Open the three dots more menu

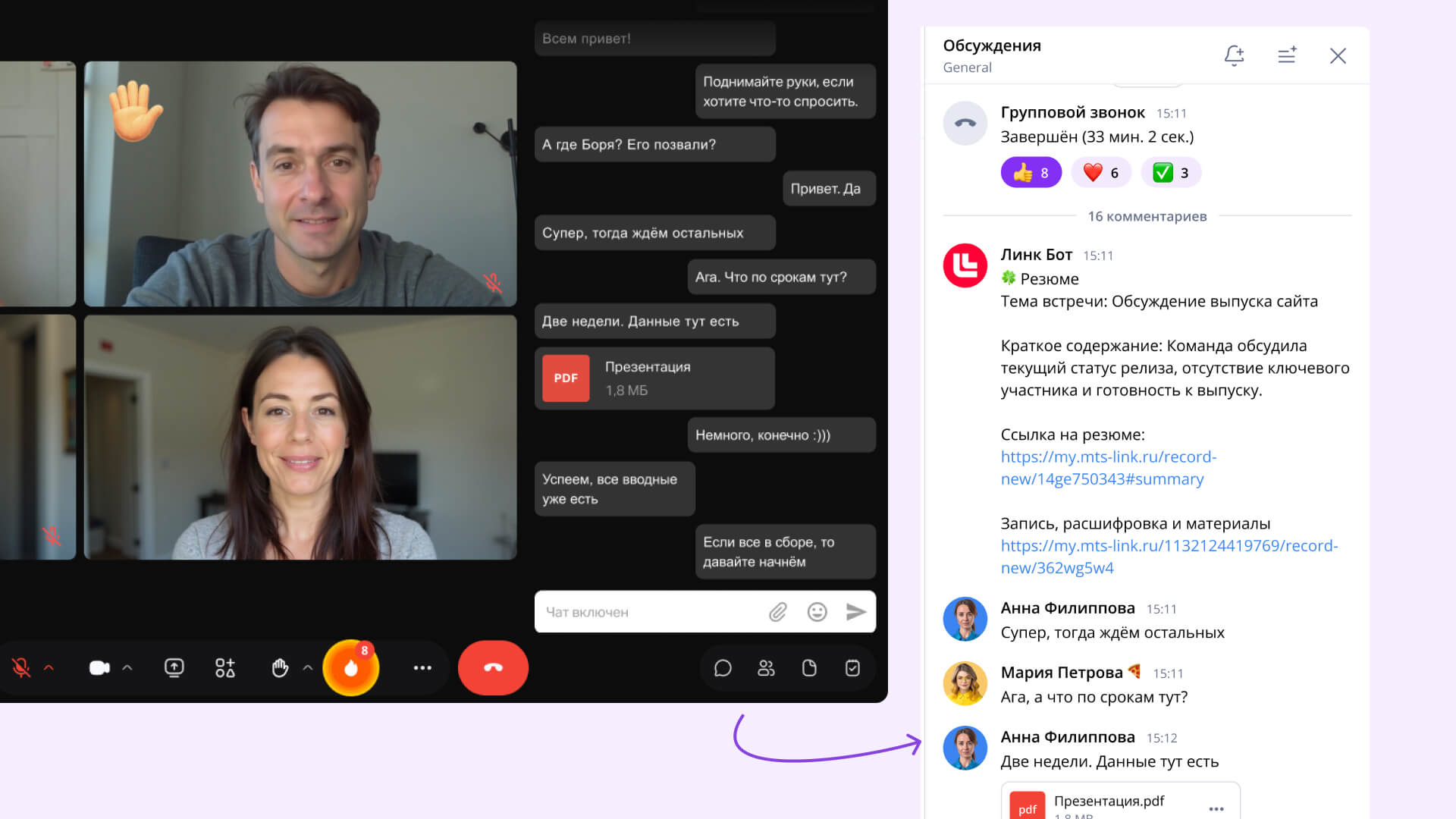tap(422, 668)
